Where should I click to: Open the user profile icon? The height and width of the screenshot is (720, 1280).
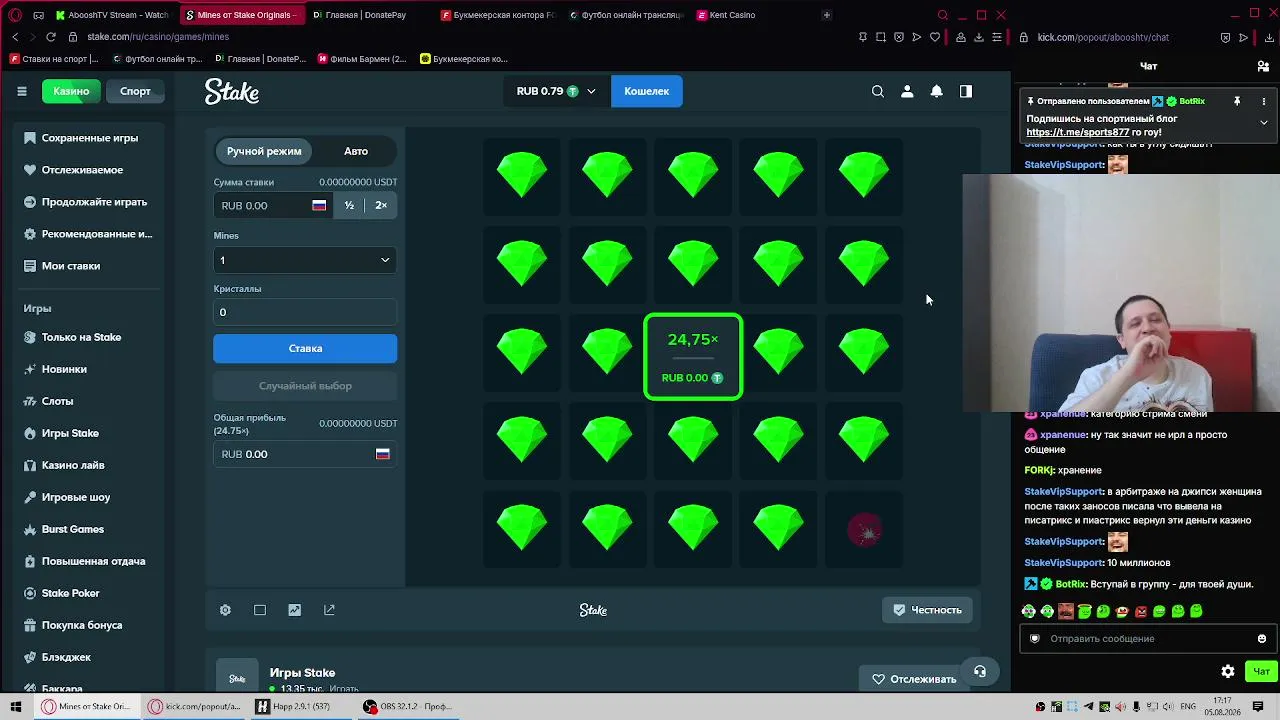907,91
